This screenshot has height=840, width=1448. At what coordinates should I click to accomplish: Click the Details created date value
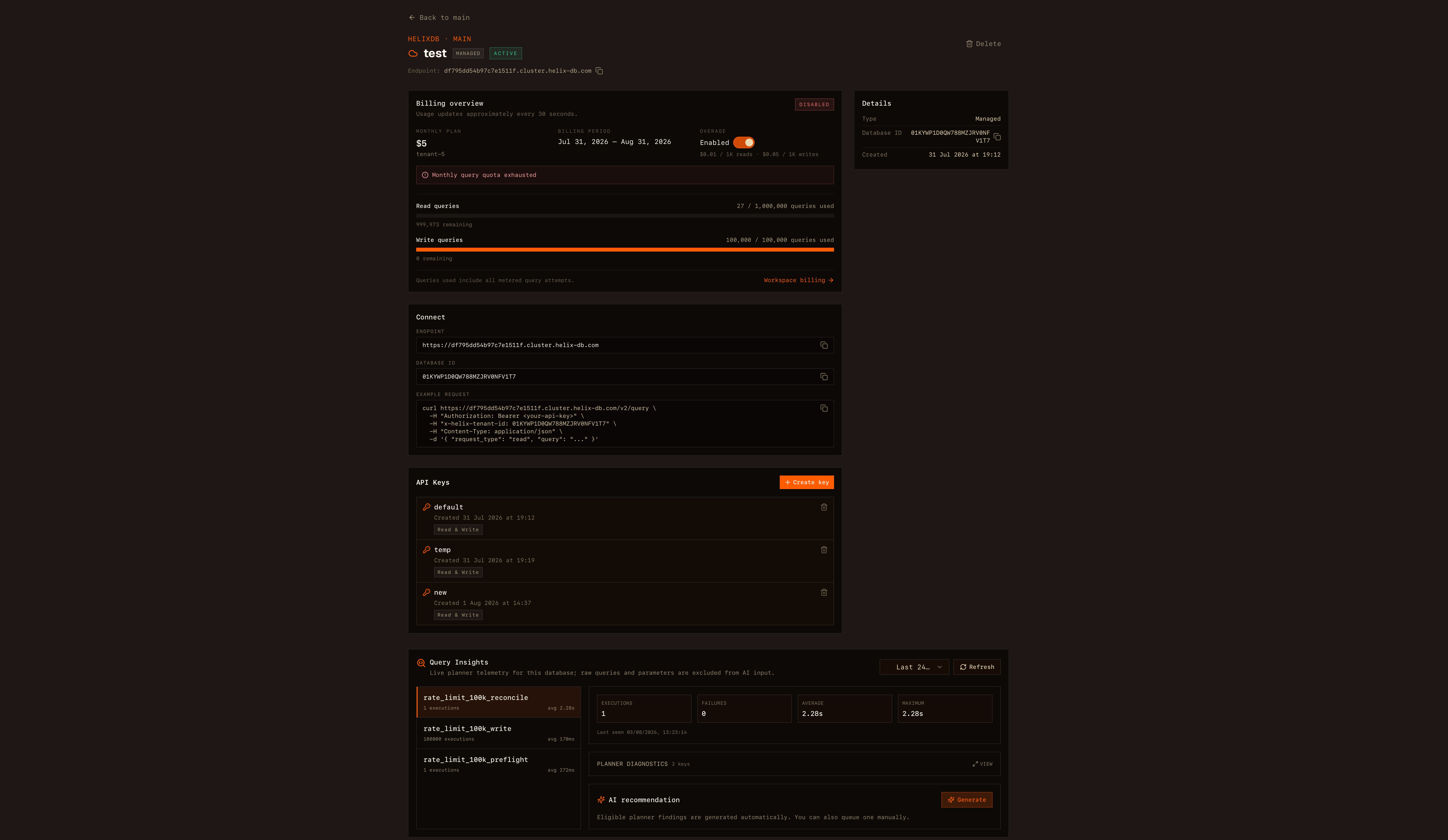pos(964,155)
